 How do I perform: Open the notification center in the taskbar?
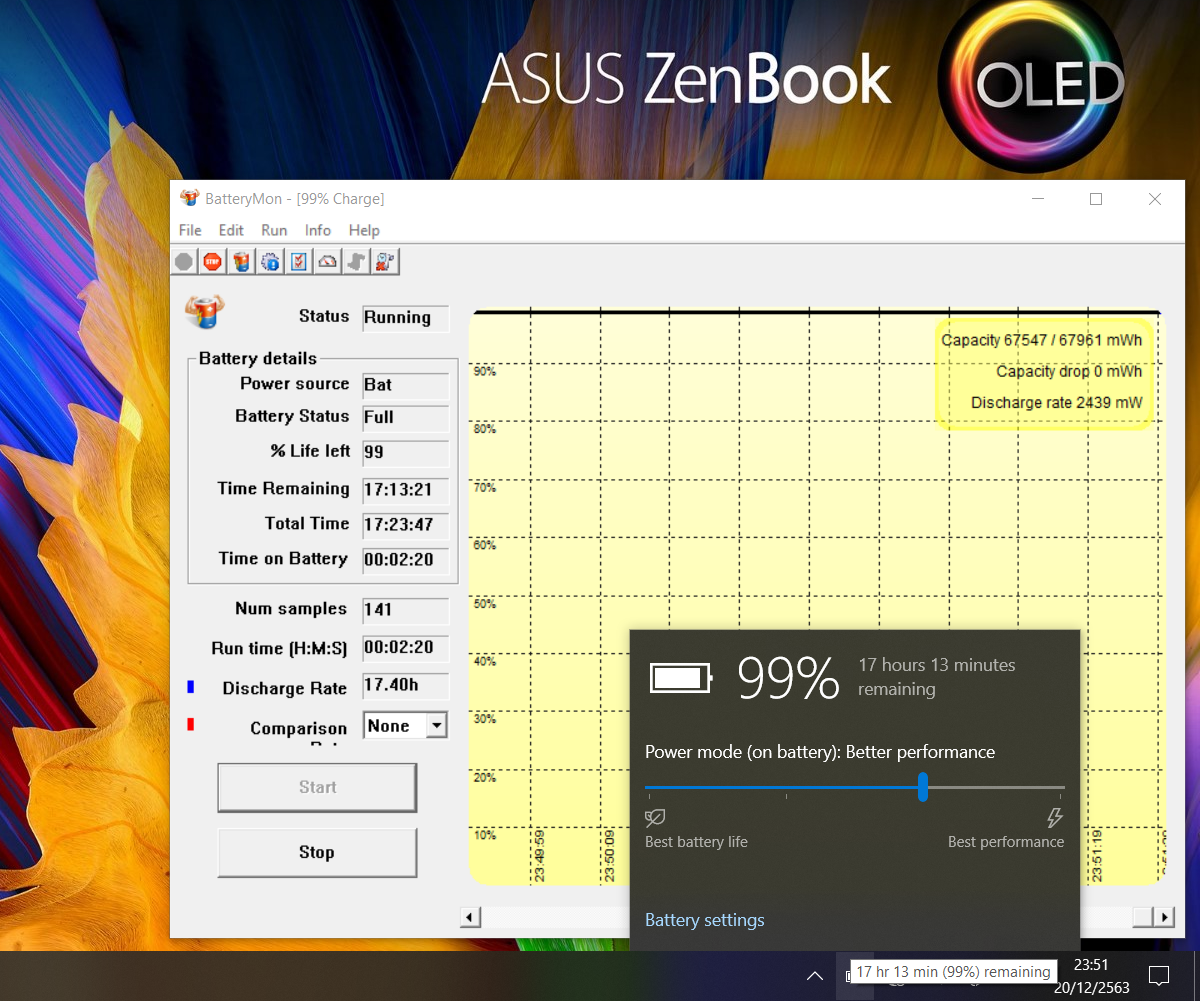pyautogui.click(x=1159, y=975)
